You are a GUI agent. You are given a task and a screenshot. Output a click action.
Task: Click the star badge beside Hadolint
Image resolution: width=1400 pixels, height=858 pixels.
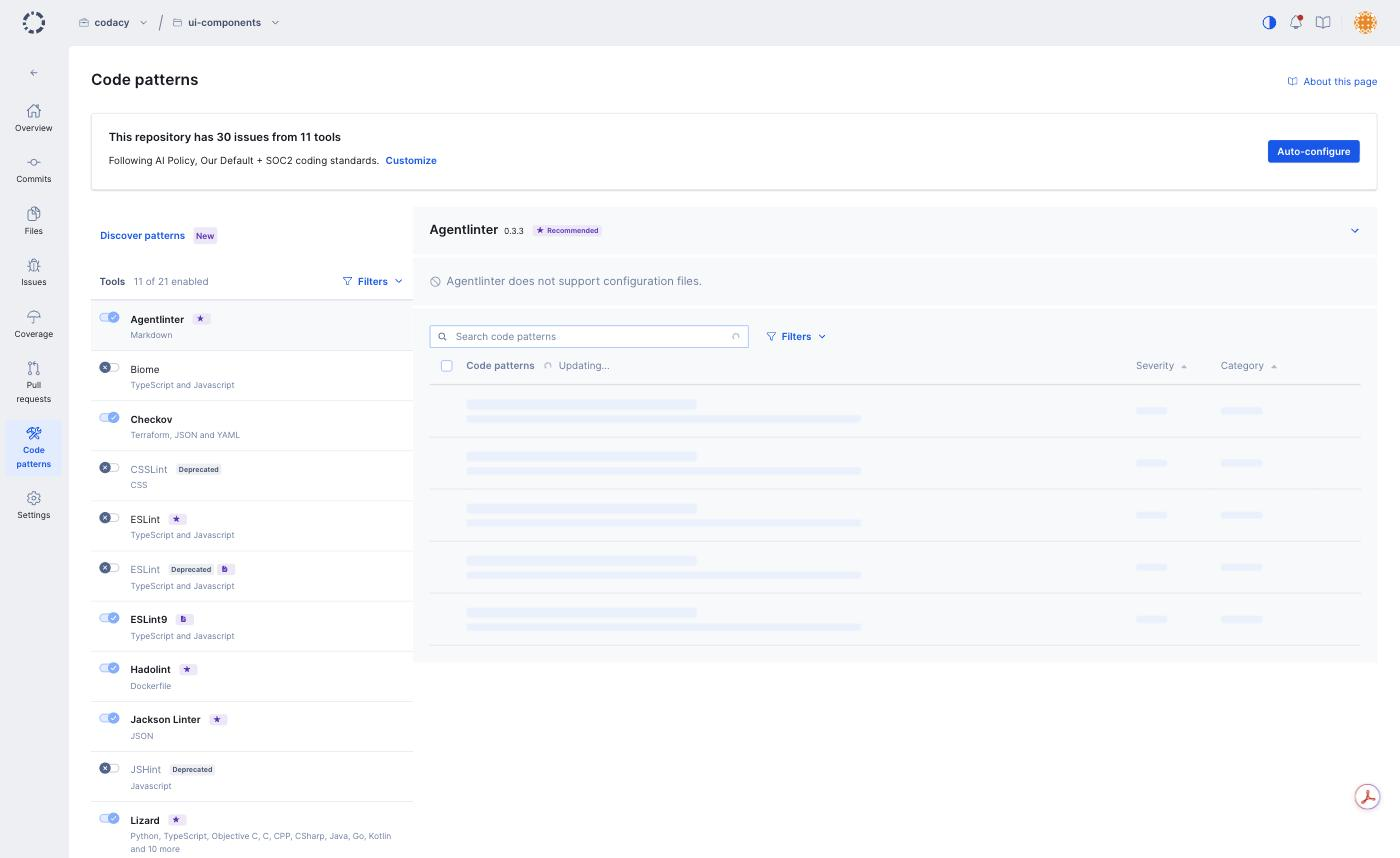click(x=187, y=669)
